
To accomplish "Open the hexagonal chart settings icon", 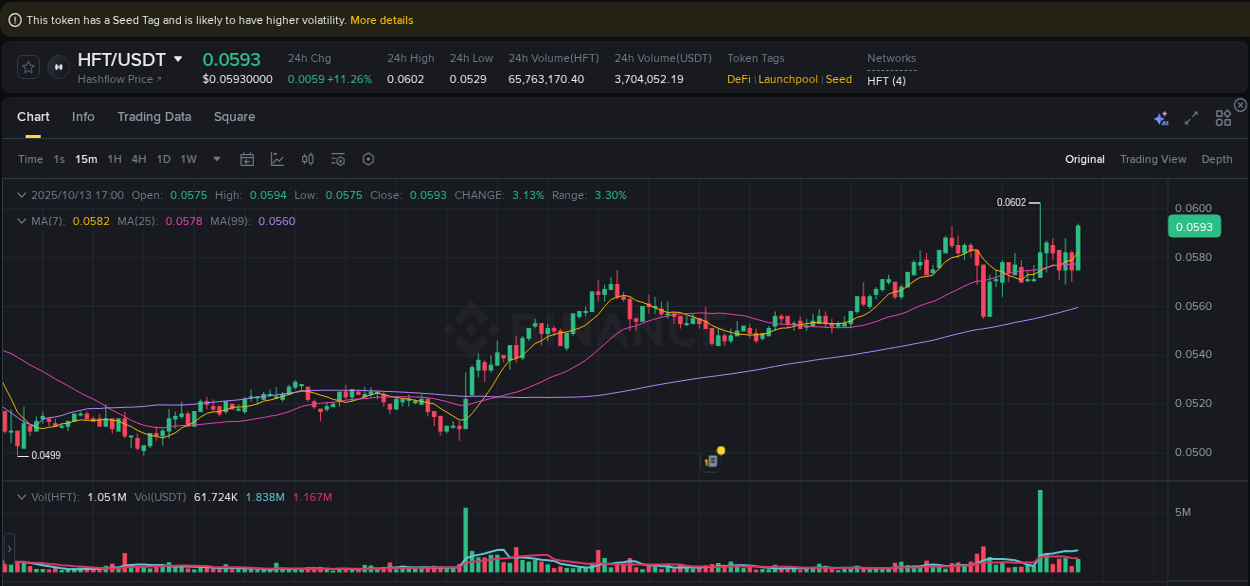I will point(367,158).
